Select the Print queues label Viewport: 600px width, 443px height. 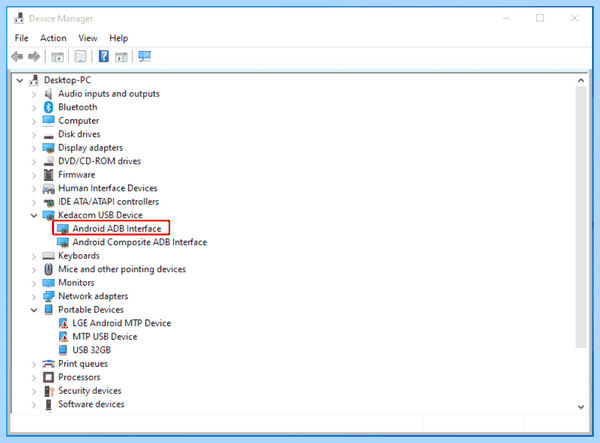coord(83,364)
